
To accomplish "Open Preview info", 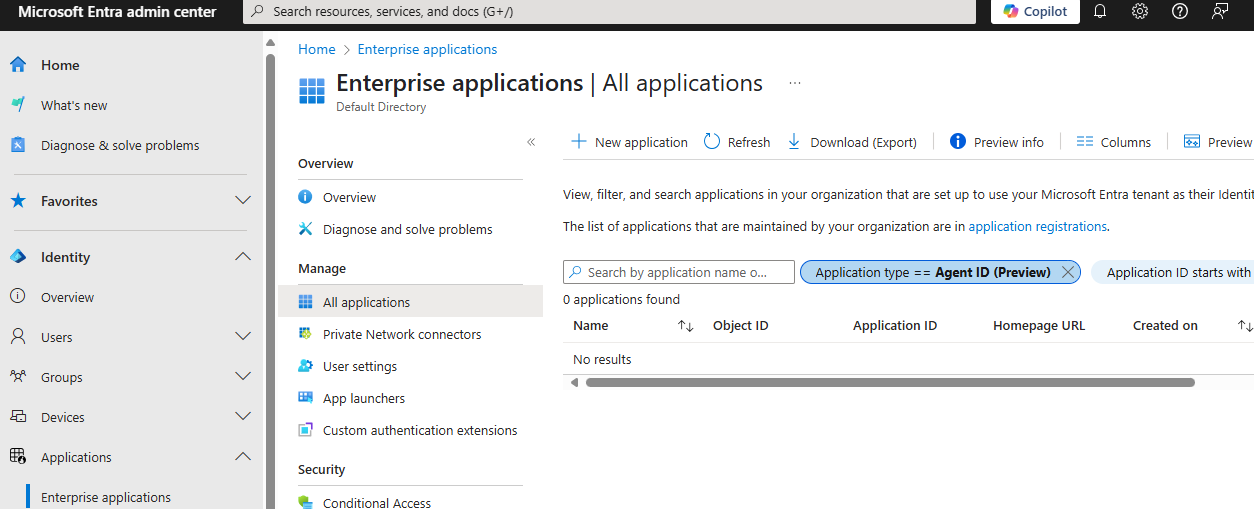I will point(996,142).
